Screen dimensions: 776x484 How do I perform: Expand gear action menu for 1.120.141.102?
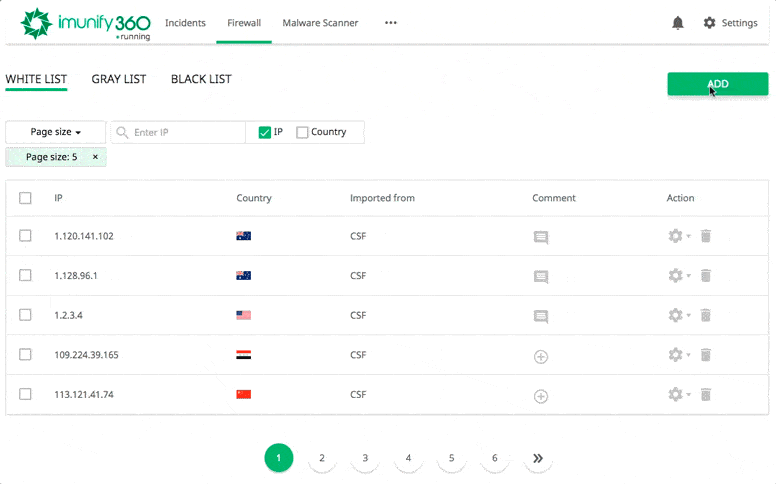(678, 236)
